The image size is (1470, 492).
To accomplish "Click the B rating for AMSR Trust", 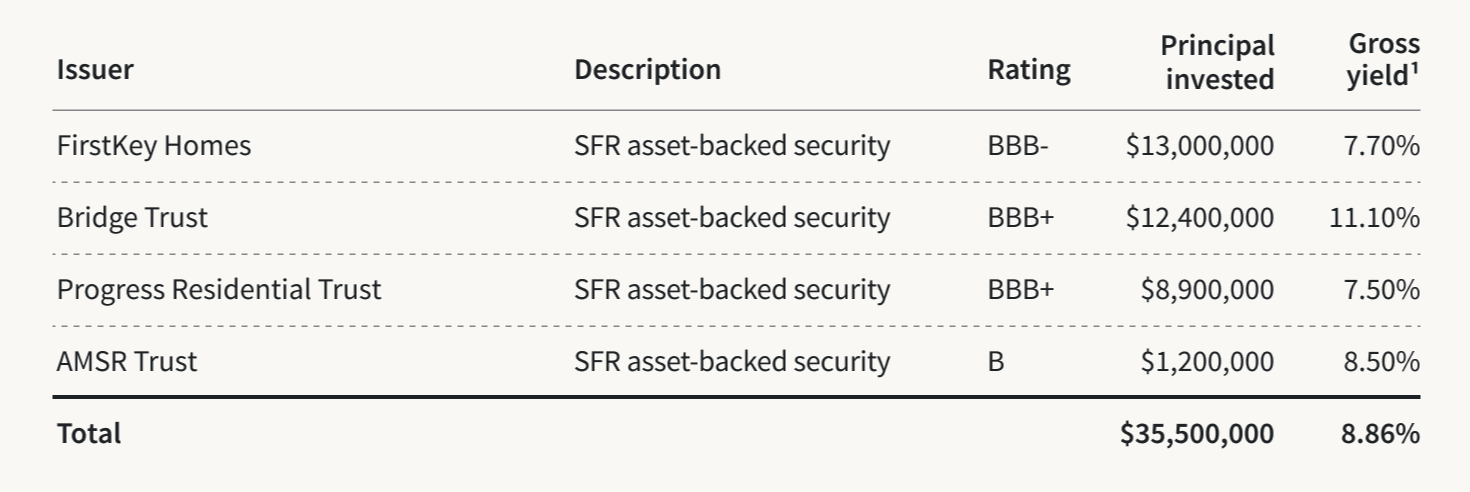I will (995, 362).
